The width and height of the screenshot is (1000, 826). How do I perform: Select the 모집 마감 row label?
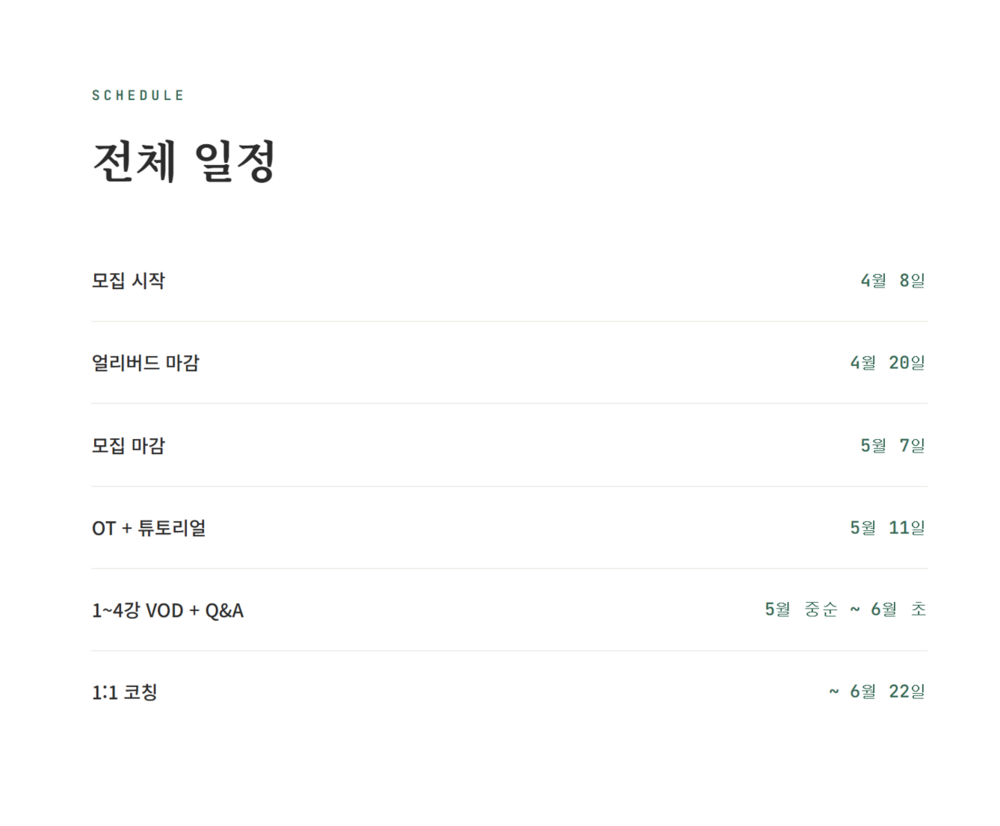pyautogui.click(x=128, y=445)
